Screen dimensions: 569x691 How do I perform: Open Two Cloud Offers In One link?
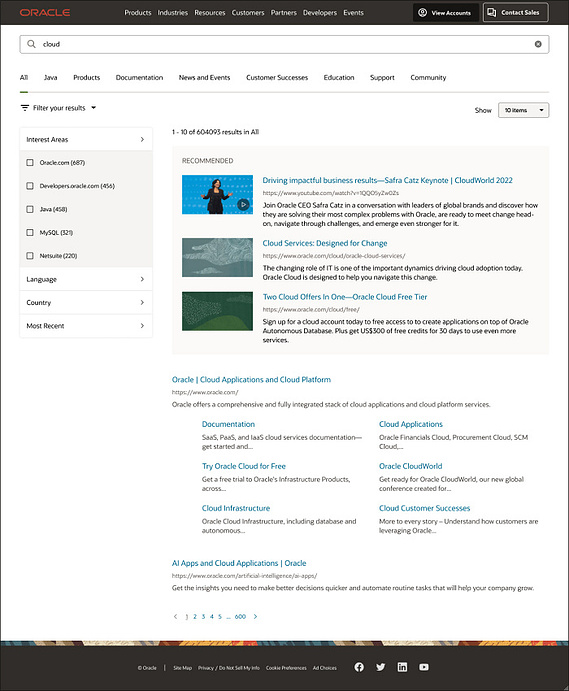pos(345,297)
